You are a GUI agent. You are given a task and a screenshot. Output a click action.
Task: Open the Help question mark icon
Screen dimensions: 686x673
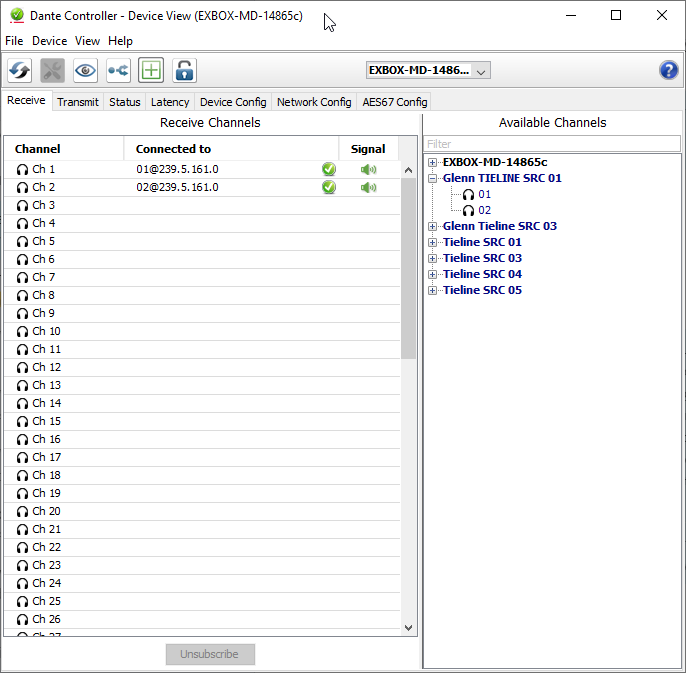(669, 70)
